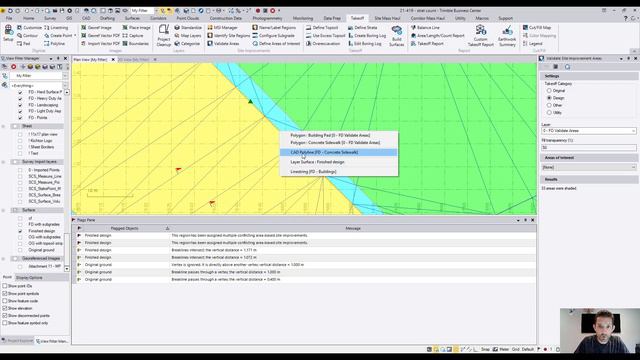Screen dimensions: 640x360
Task: Open the MSI Manager
Action: [x=222, y=27]
